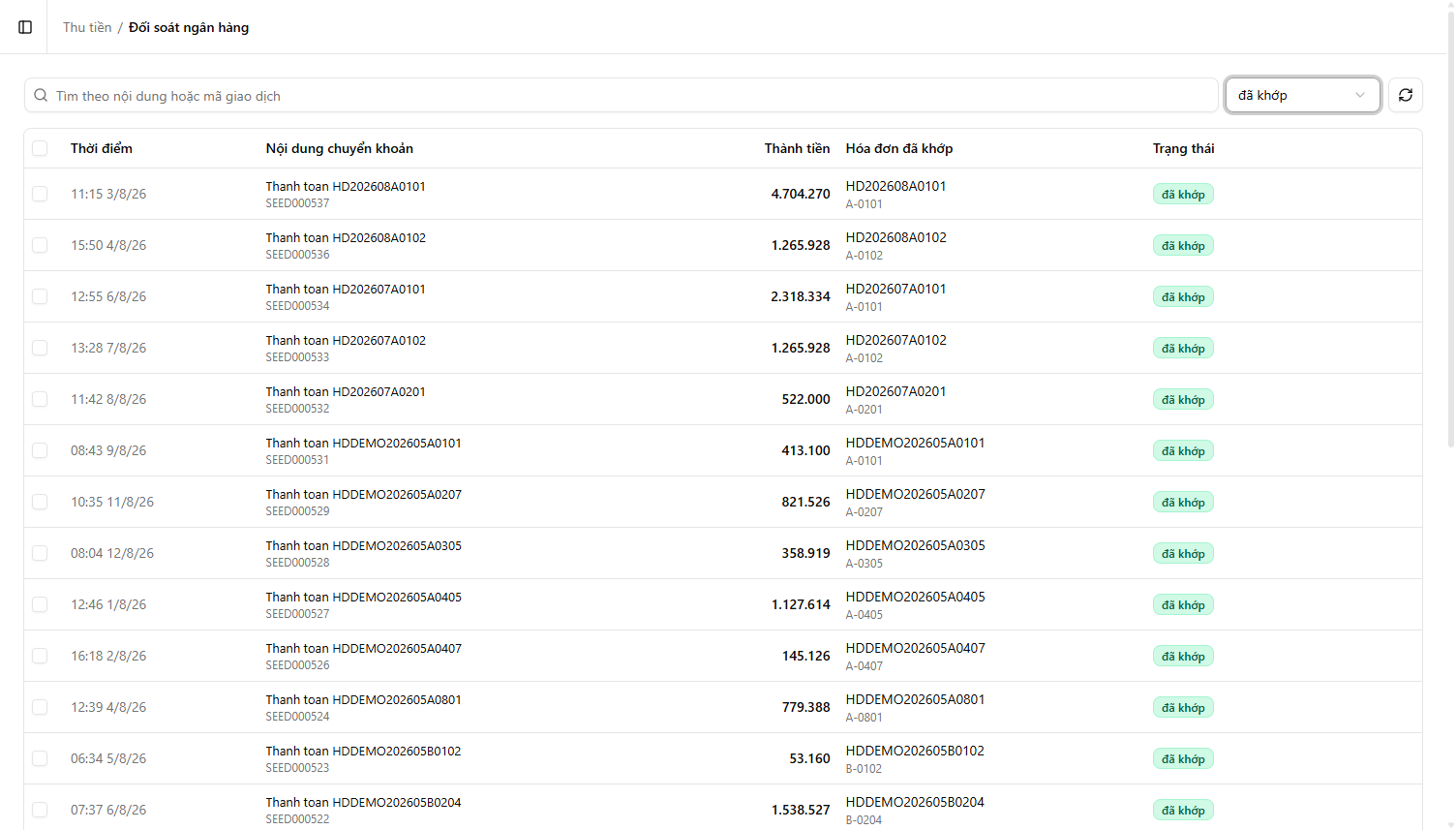Click the search magnifier icon

pos(41,95)
